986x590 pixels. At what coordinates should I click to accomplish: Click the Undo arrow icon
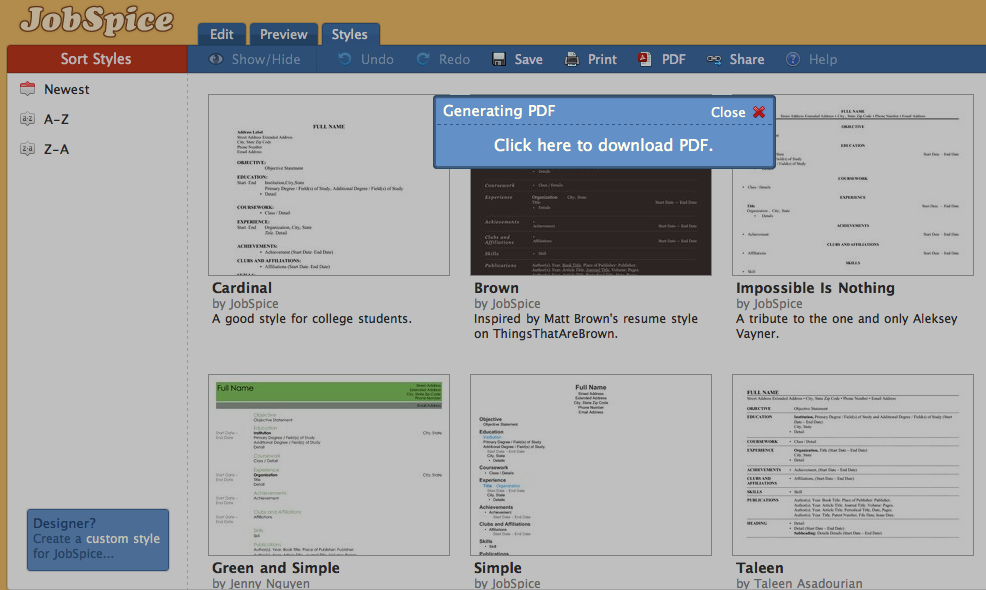coord(345,59)
